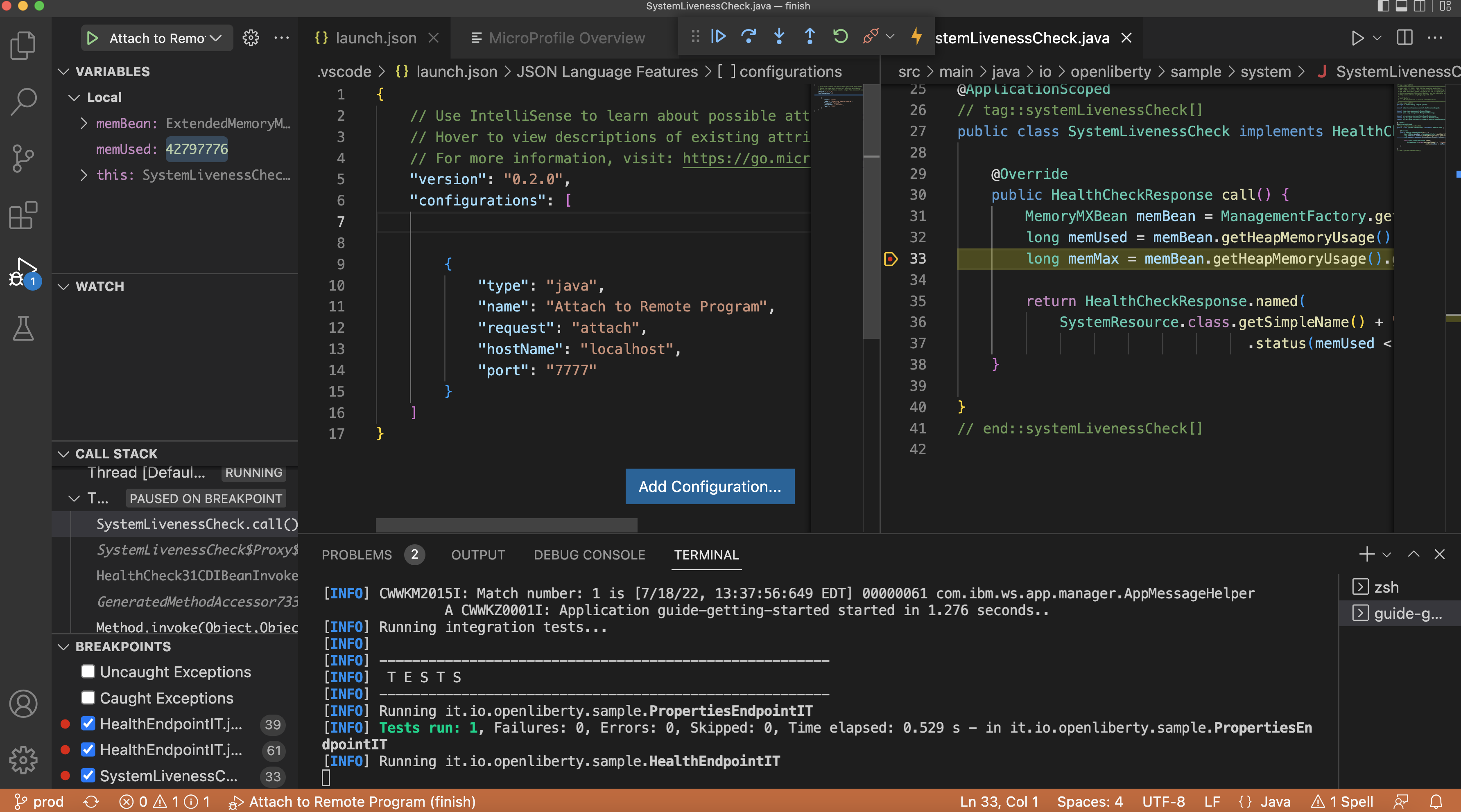Click the Continue debug control
Screen dimensions: 1461x812
pyautogui.click(x=718, y=36)
